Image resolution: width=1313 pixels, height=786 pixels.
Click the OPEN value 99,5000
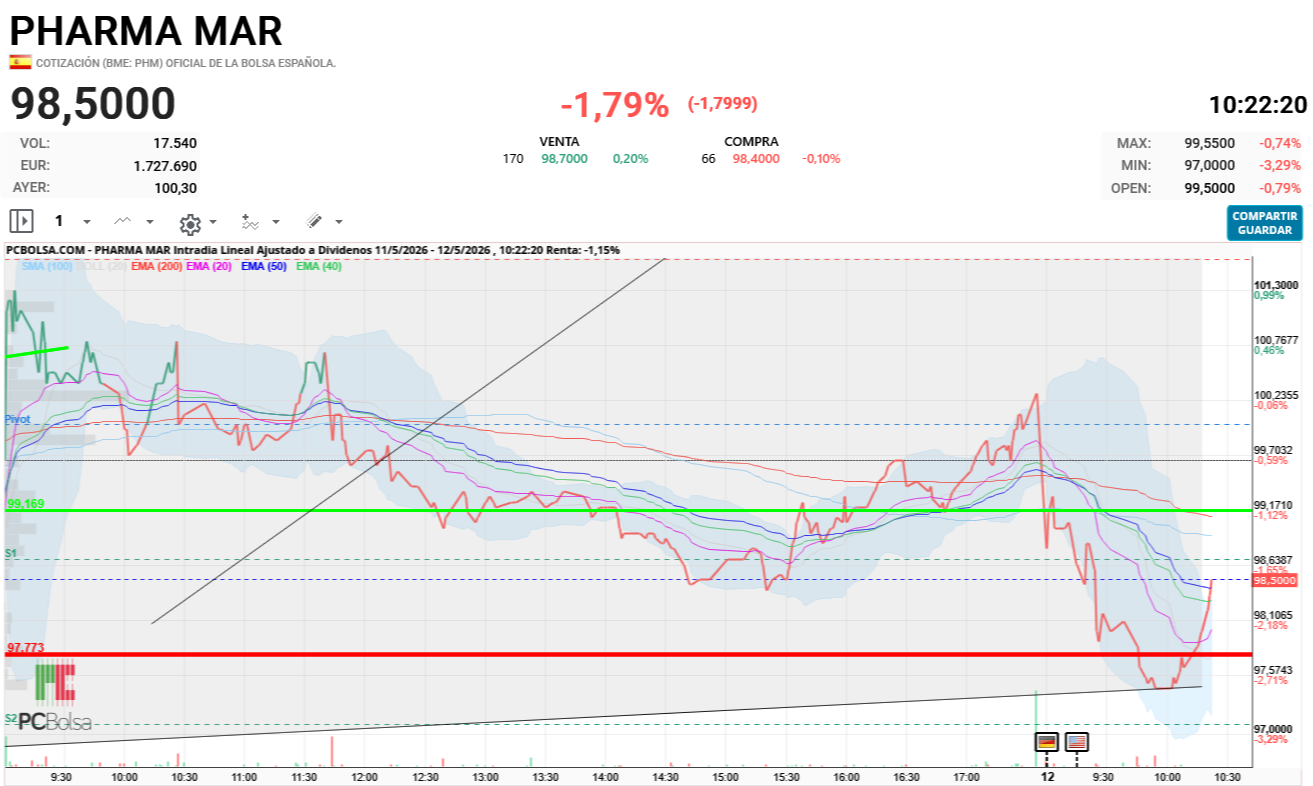(1210, 187)
